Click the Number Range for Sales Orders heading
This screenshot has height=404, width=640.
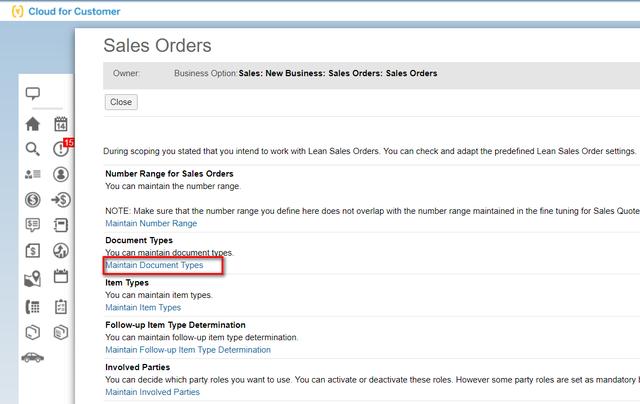(x=169, y=174)
